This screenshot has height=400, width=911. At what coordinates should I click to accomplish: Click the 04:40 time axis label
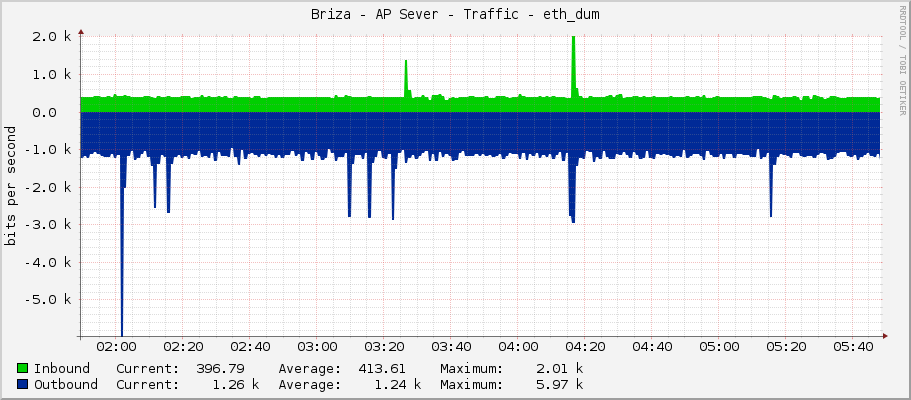pos(651,347)
